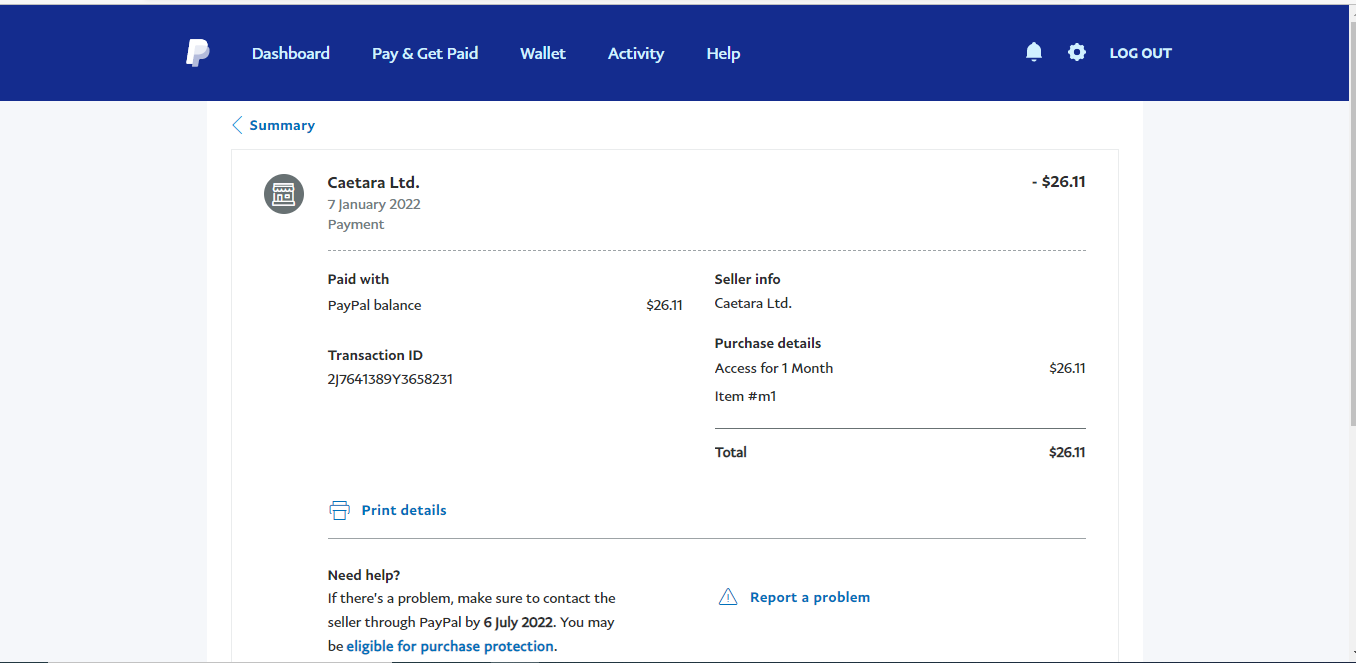Click the Need help? heading
This screenshot has height=663, width=1356.
point(364,575)
